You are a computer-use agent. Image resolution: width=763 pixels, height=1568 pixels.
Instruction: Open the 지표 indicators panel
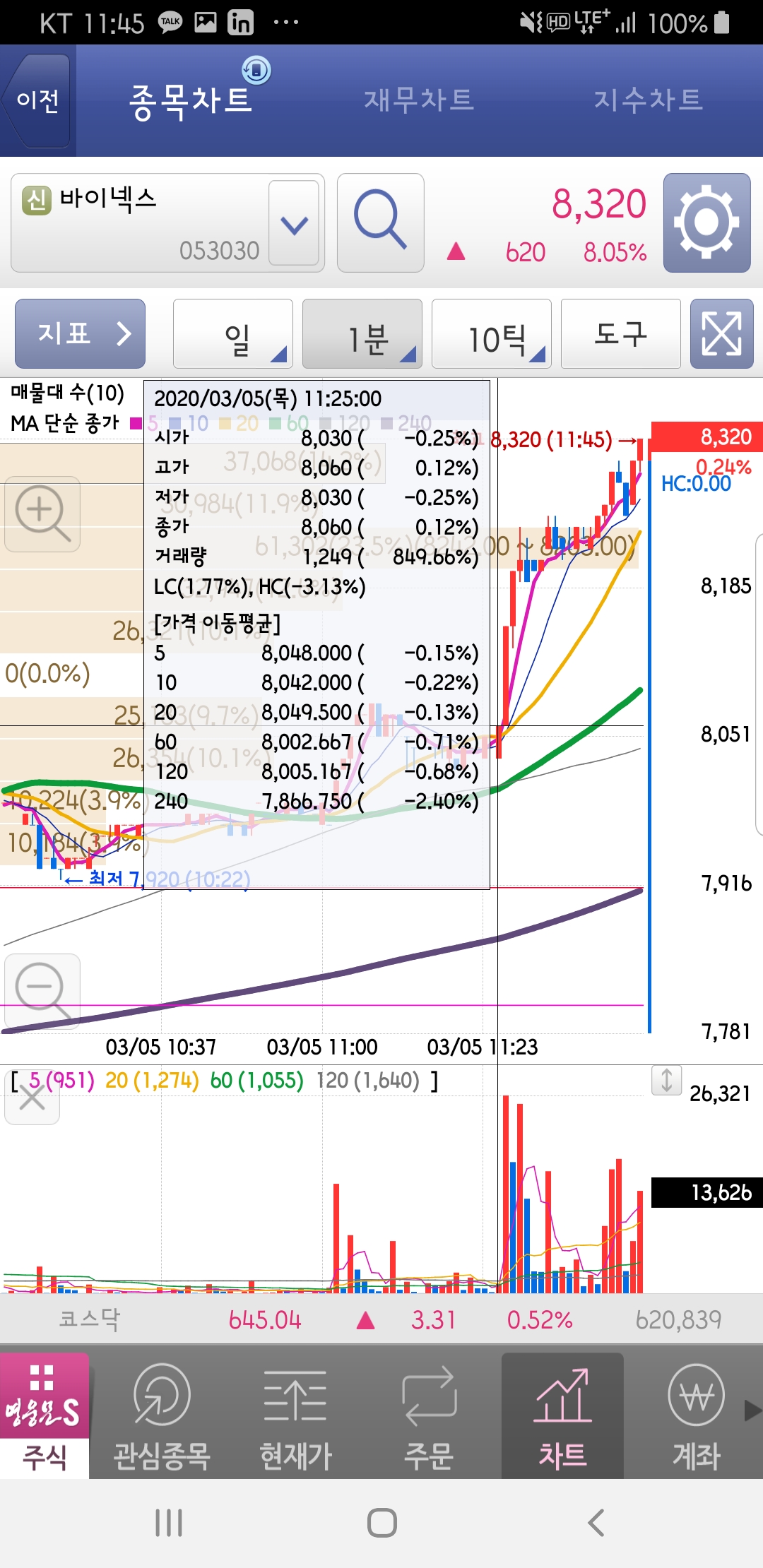pos(81,333)
